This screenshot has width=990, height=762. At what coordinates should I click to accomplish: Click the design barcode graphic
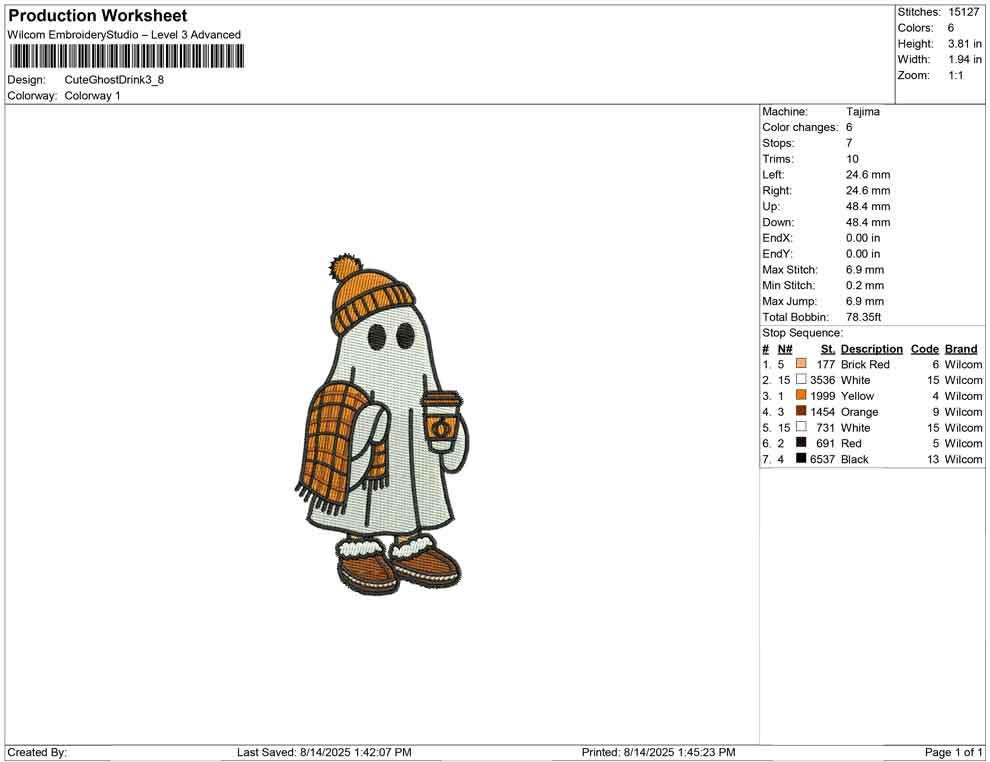127,57
